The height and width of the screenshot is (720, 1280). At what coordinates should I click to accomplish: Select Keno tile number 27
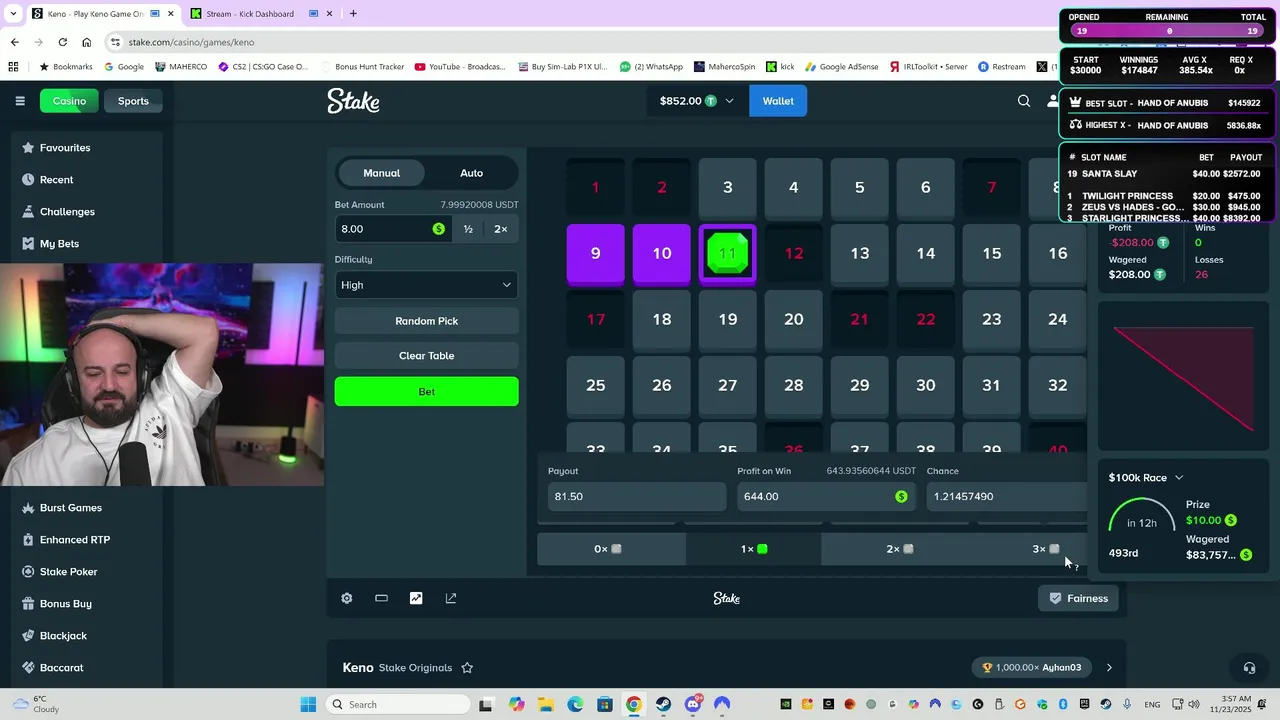728,385
